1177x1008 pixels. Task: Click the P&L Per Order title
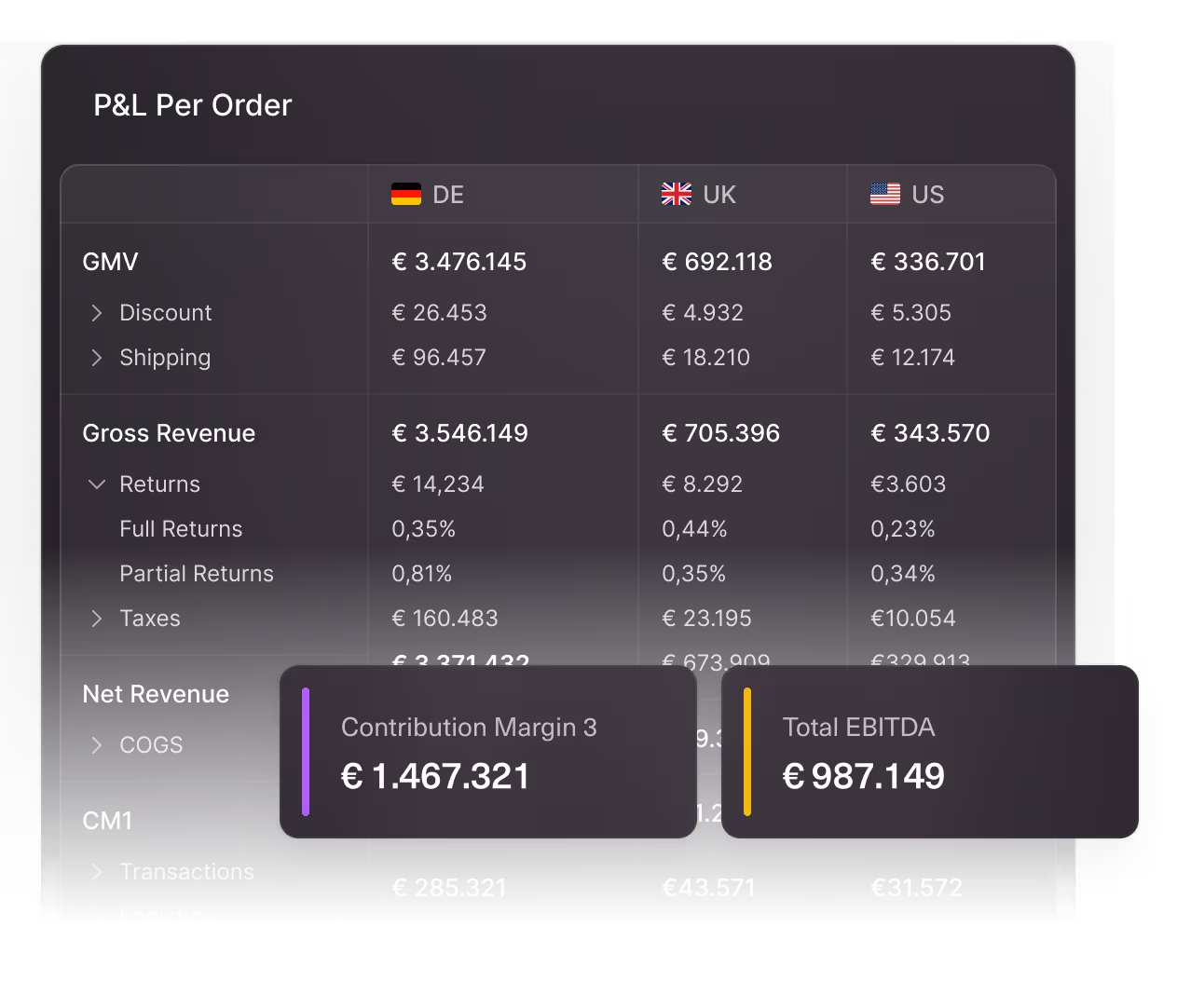[x=191, y=105]
